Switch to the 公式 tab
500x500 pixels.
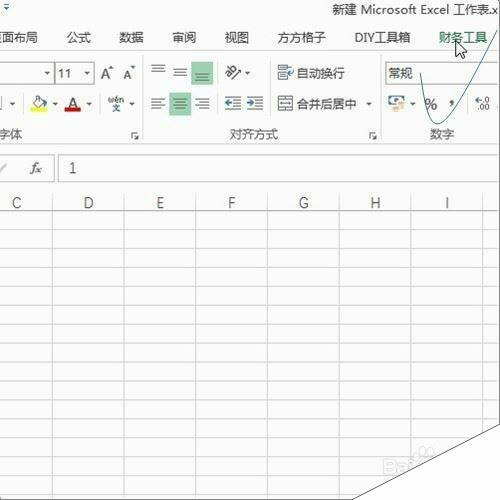click(x=79, y=38)
